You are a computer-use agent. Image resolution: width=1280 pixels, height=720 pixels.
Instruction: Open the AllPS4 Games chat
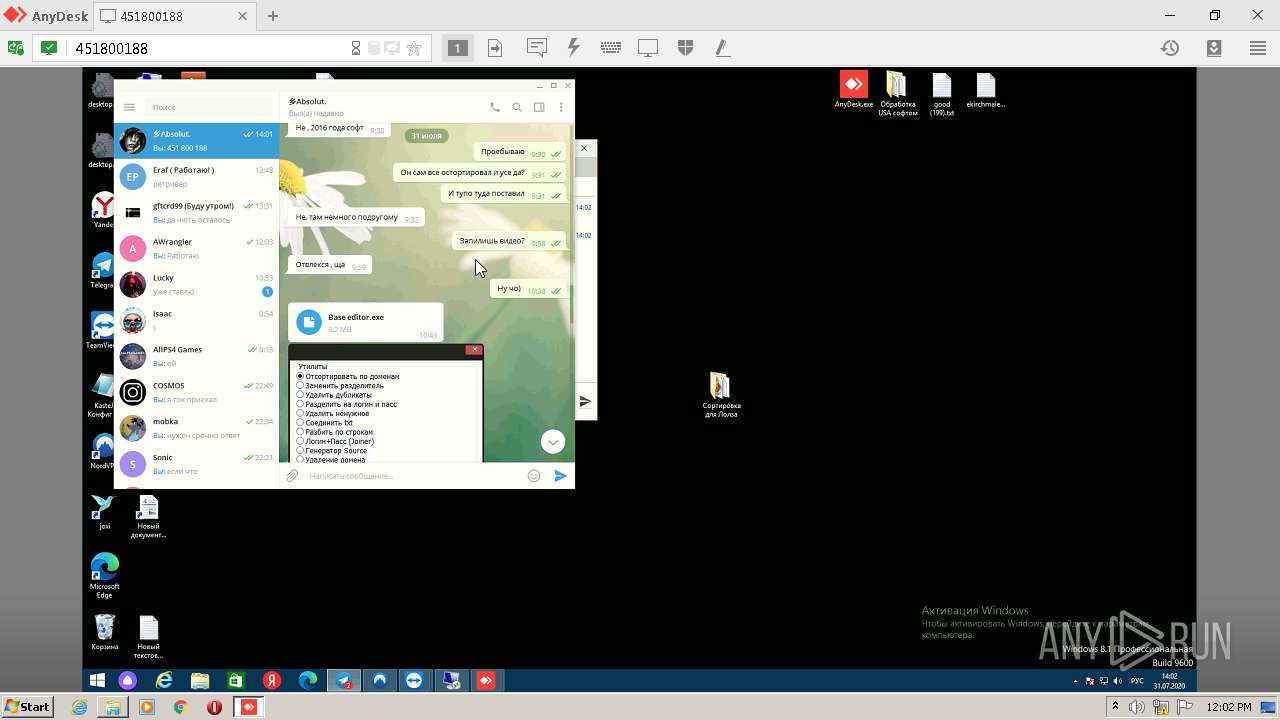196,357
